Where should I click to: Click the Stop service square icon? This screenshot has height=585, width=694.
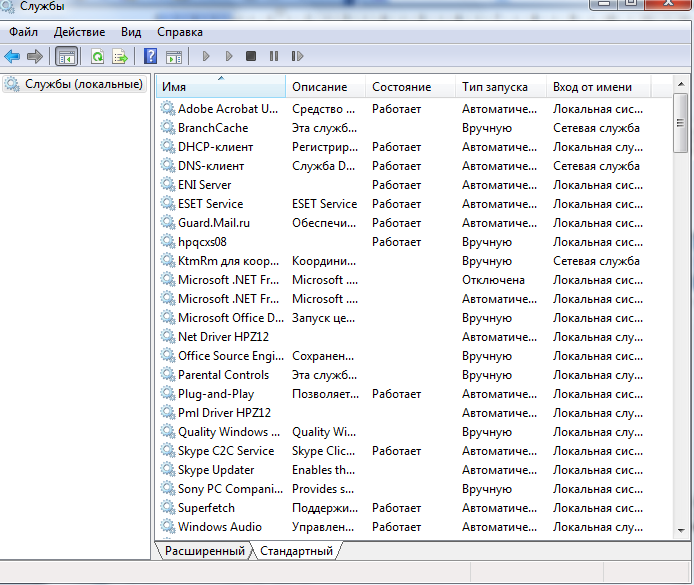point(251,56)
